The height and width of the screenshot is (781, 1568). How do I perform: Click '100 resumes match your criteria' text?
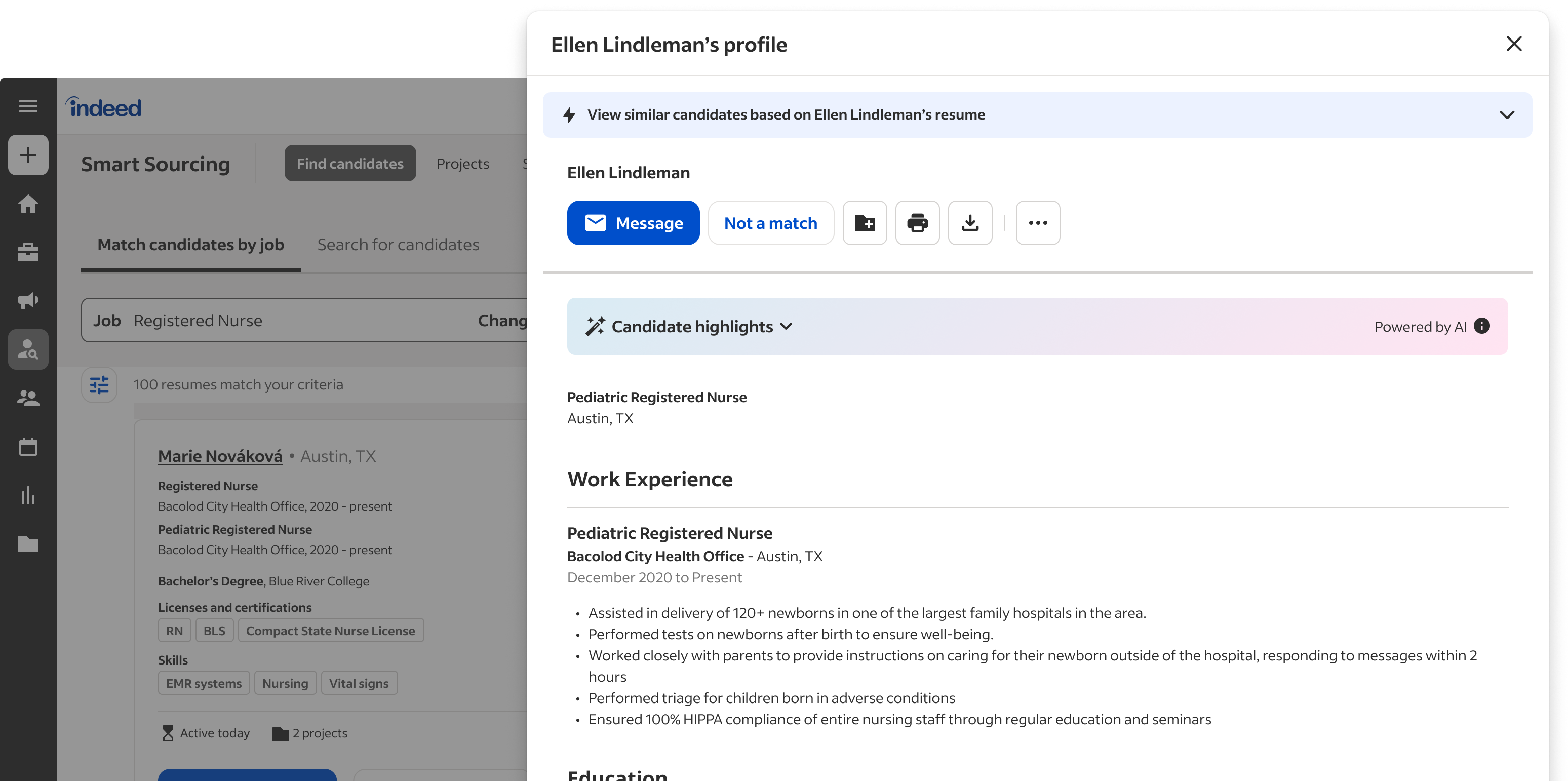[x=239, y=385]
